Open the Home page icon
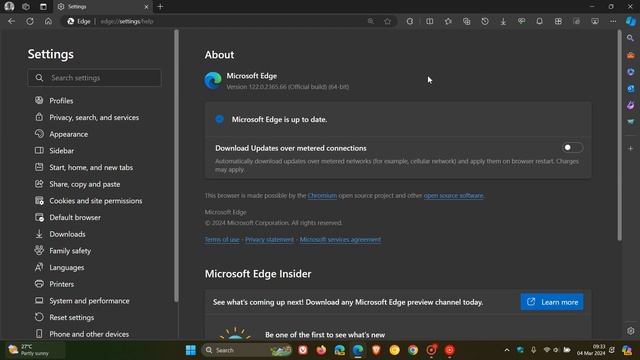640x360 pixels. (x=48, y=21)
